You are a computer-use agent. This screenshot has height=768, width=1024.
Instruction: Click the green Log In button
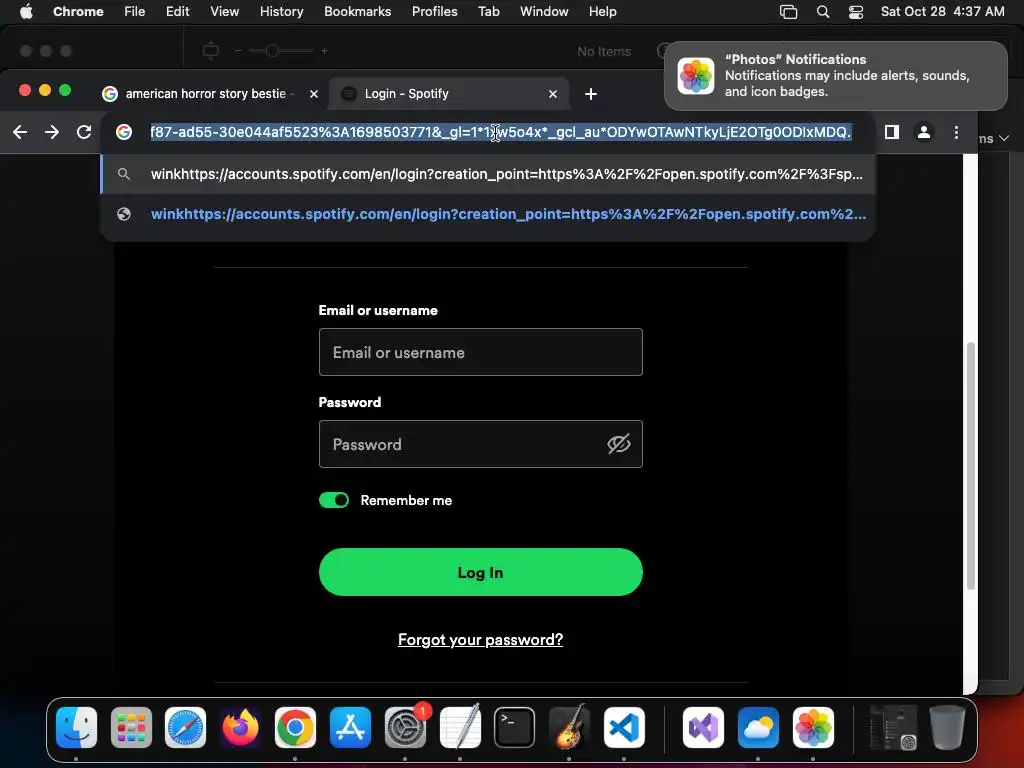(480, 572)
